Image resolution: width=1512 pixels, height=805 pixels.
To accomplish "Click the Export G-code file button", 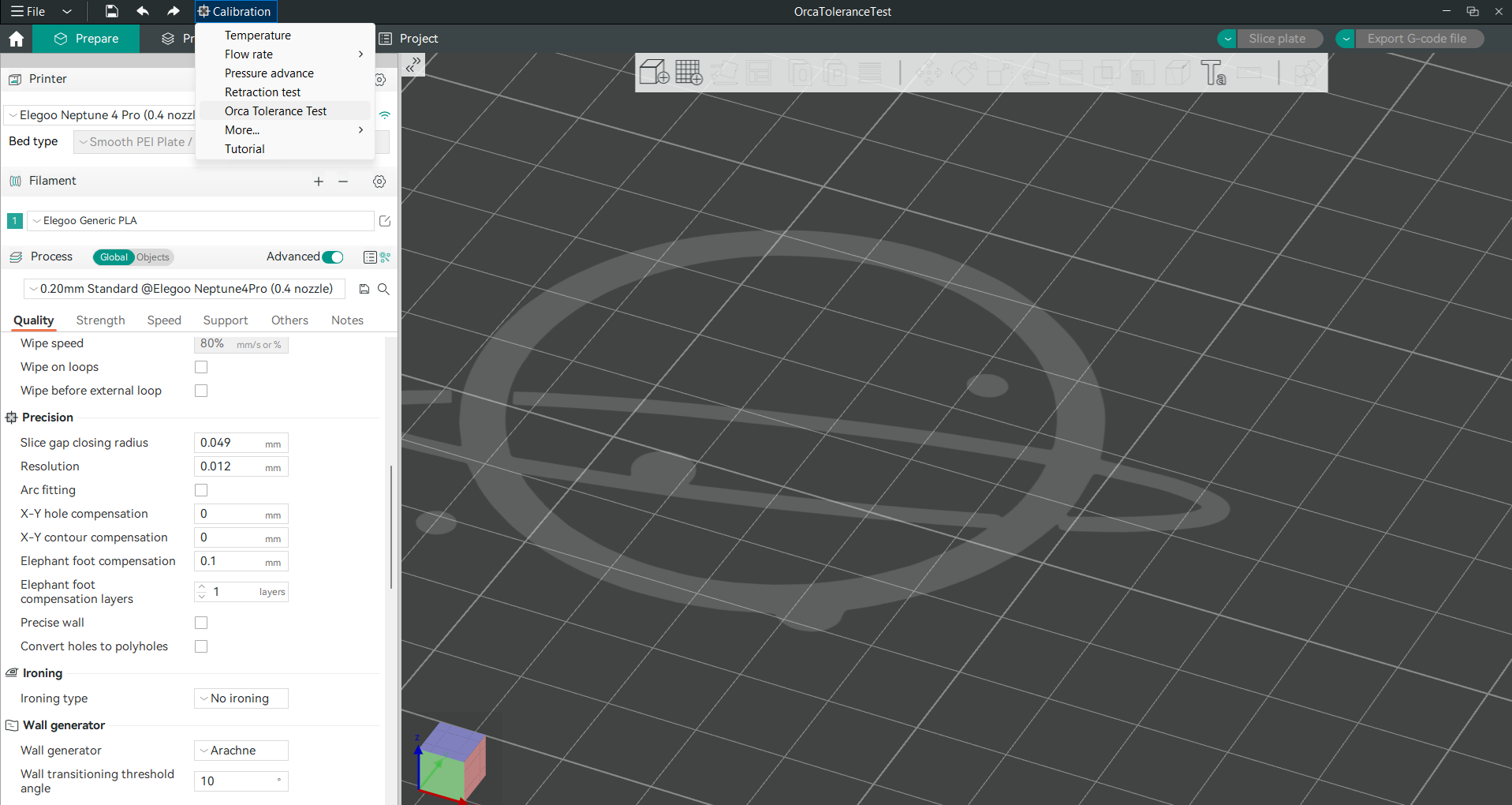I will coord(1417,39).
